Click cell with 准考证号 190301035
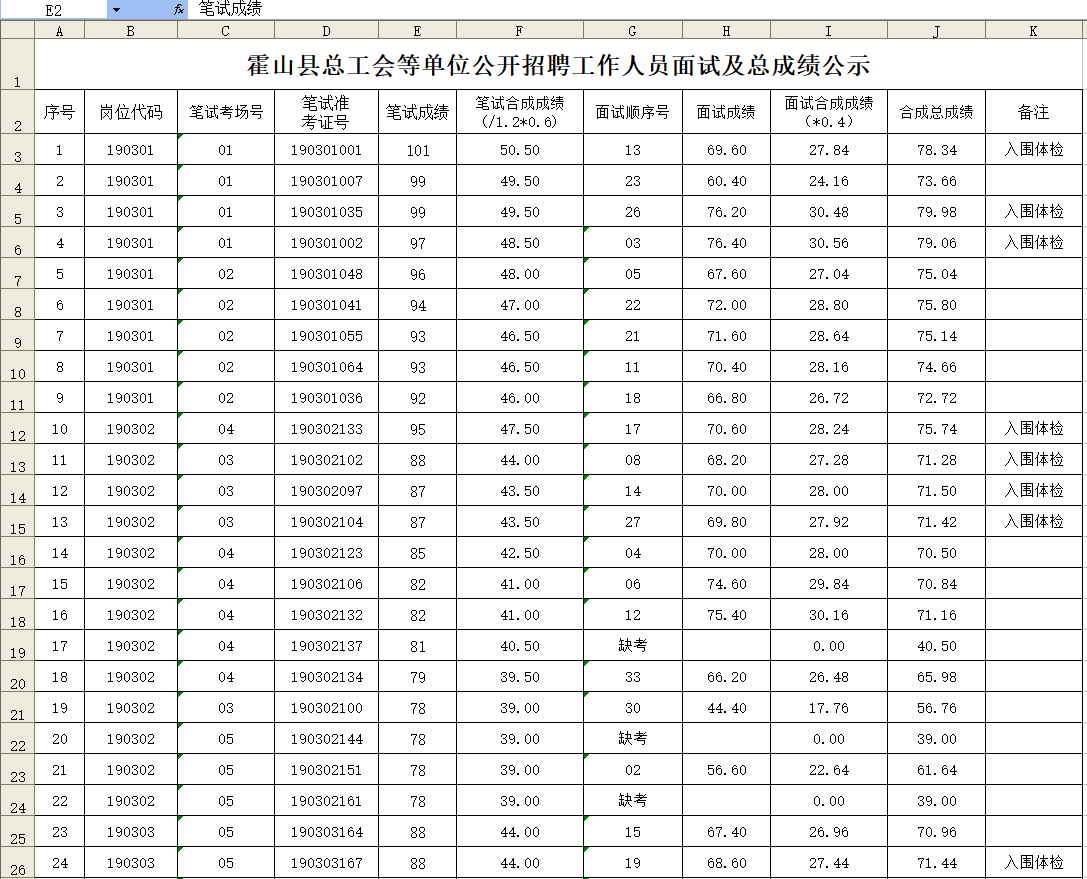The height and width of the screenshot is (879, 1087). (327, 211)
